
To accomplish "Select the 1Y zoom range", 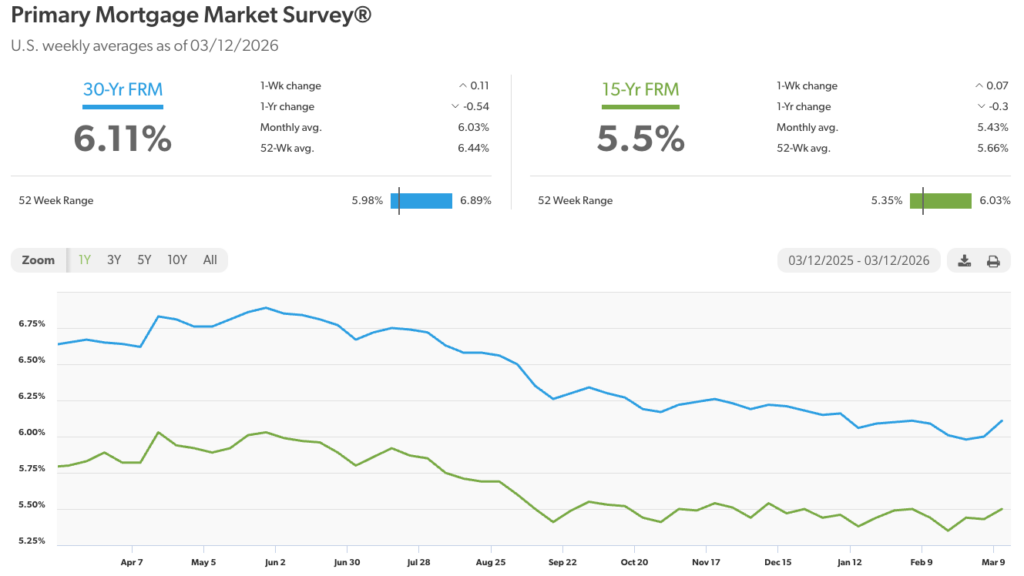I will pos(85,260).
